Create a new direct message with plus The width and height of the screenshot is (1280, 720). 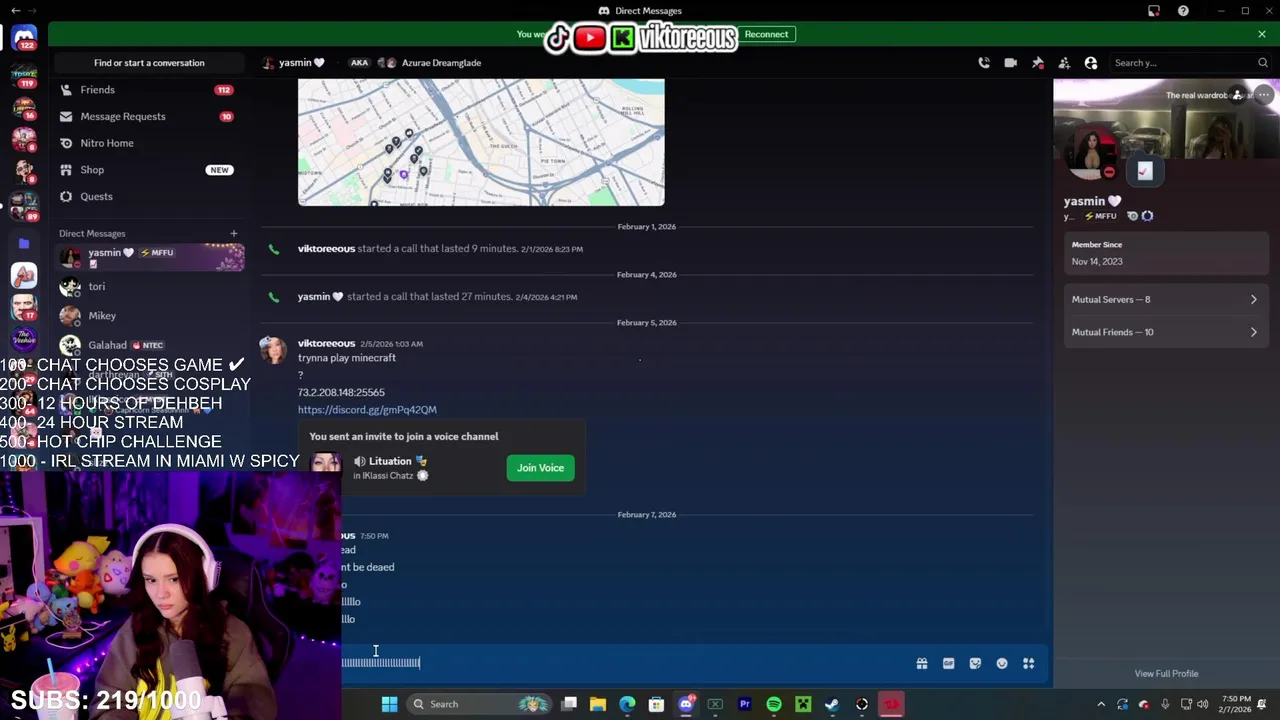tap(233, 233)
